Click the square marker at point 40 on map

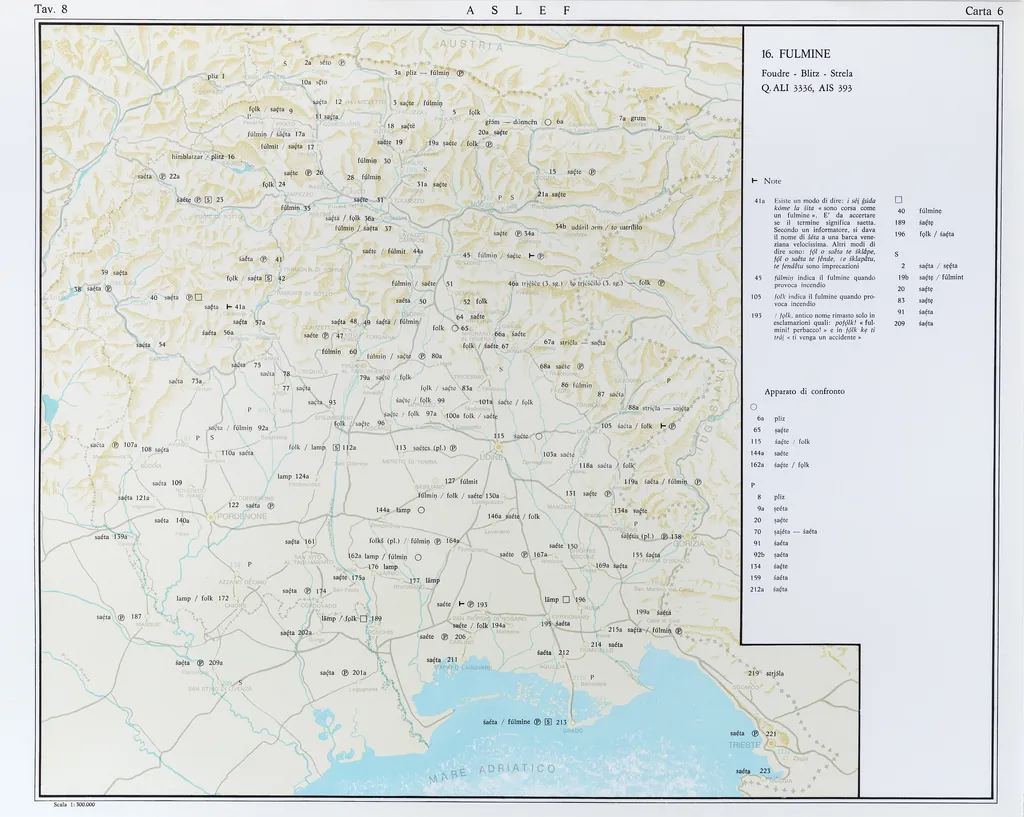point(199,297)
